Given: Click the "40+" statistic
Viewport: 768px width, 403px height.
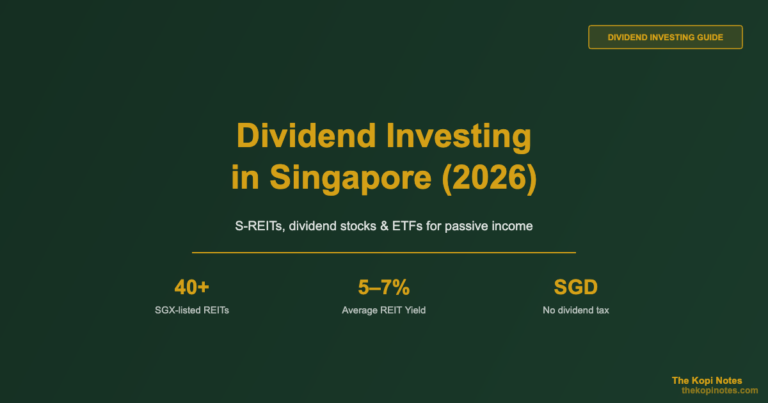Looking at the screenshot, I should [192, 287].
